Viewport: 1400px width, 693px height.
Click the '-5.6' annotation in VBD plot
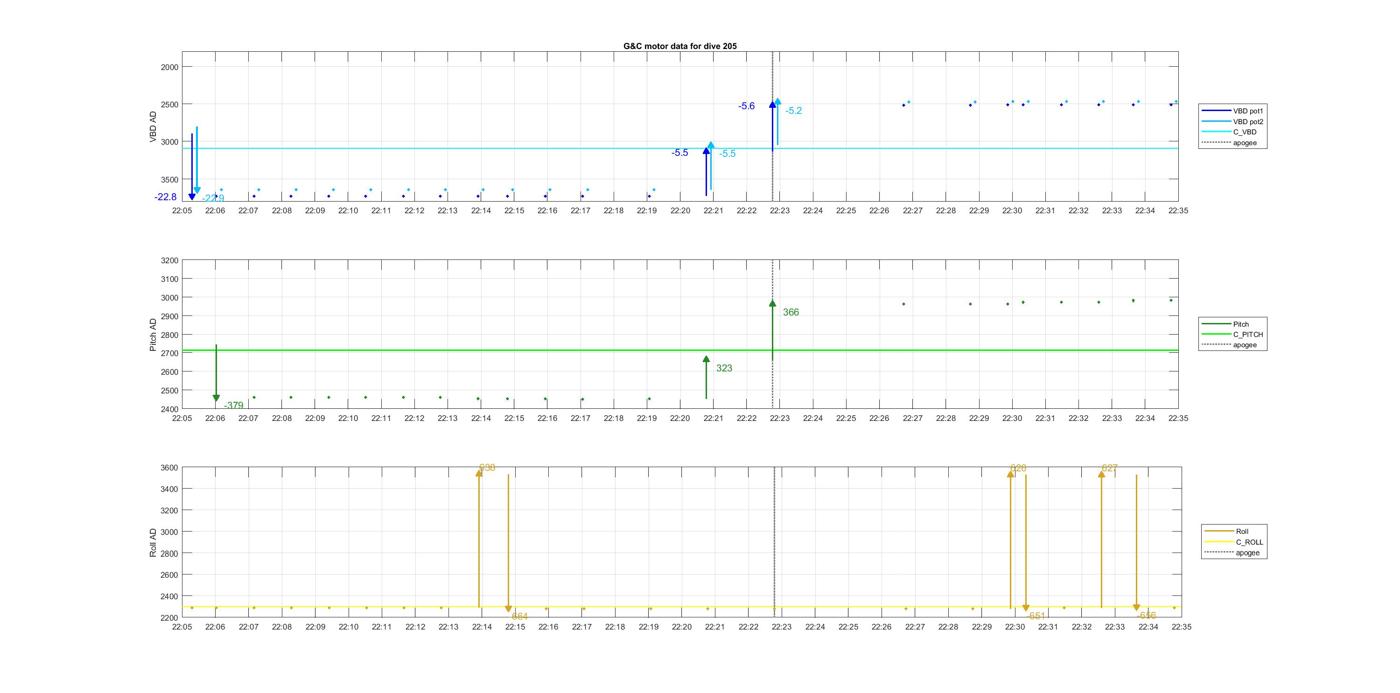click(747, 106)
